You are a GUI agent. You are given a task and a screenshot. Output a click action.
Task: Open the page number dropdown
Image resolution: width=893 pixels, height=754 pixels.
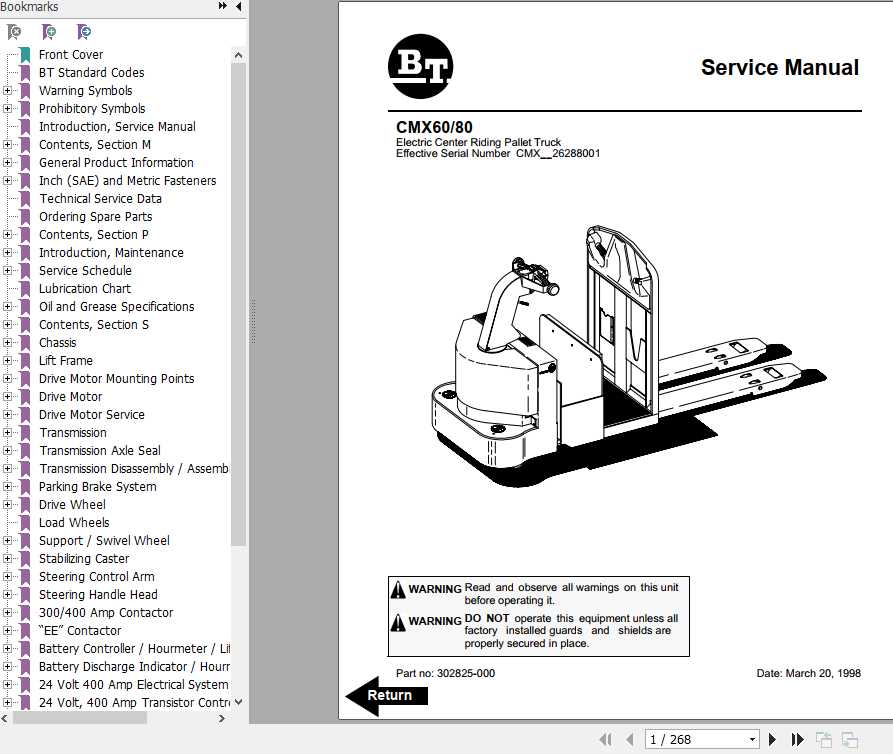pos(752,739)
